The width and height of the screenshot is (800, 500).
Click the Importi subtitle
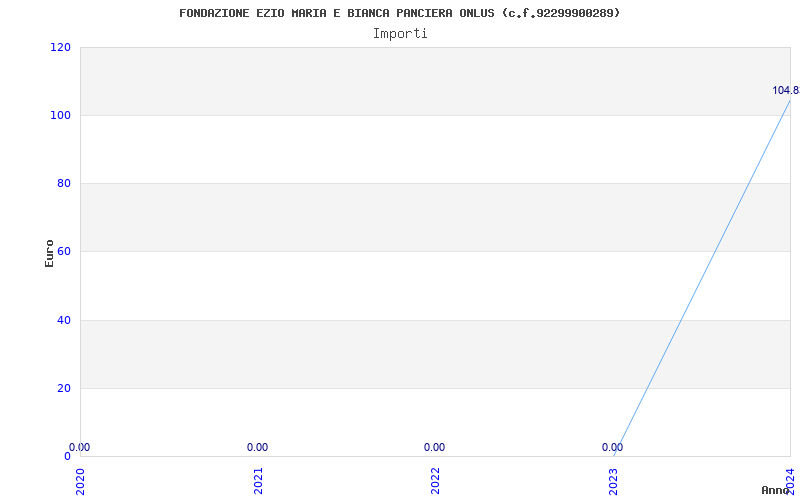point(400,34)
